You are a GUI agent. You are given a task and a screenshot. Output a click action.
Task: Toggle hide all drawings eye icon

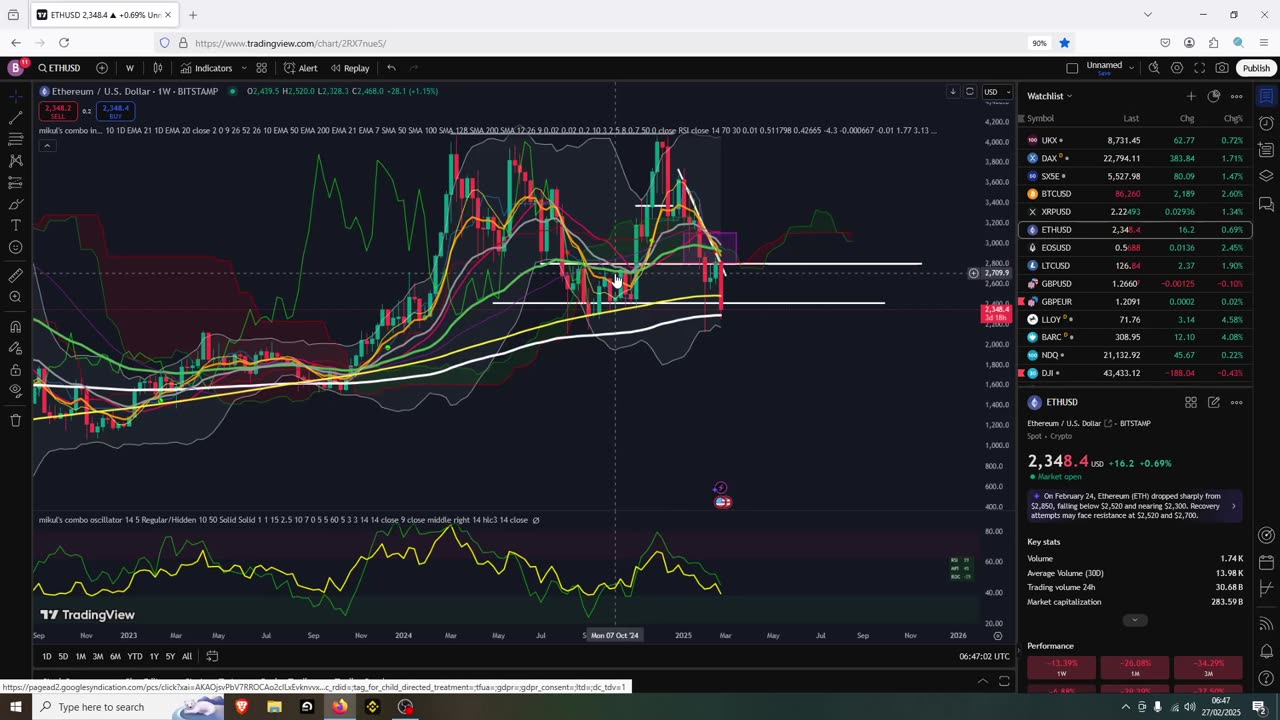pyautogui.click(x=15, y=391)
